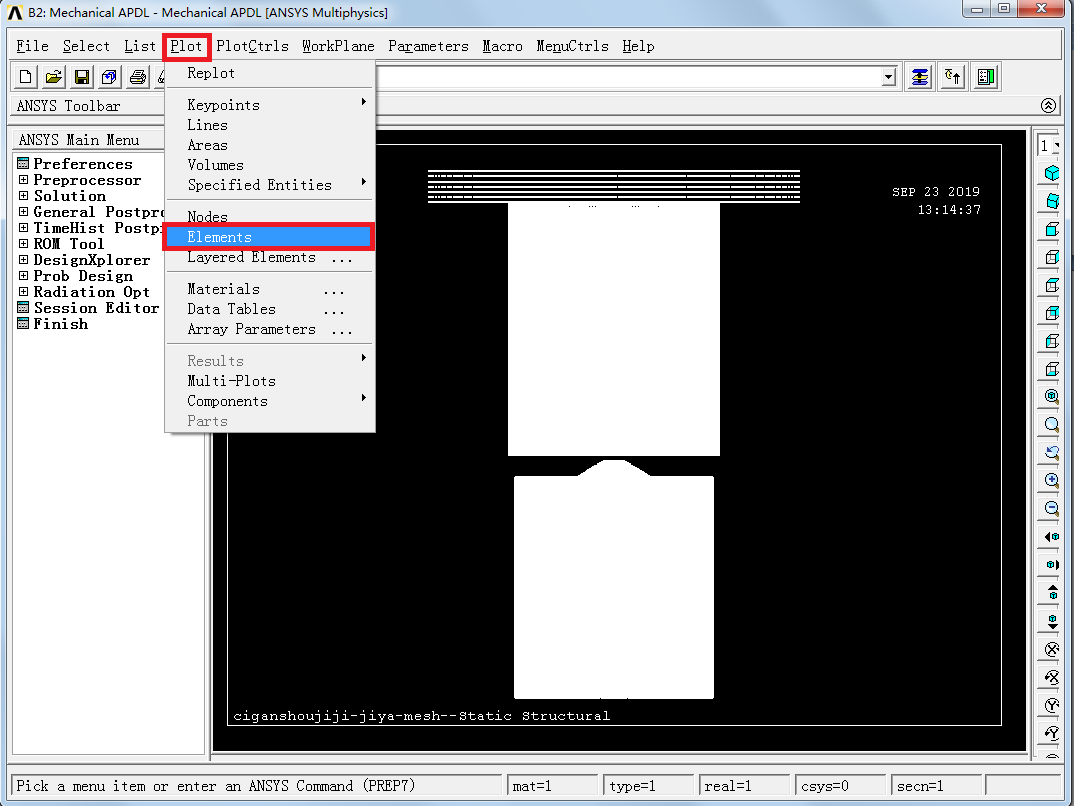The height and width of the screenshot is (806, 1074).
Task: Activate the Box Zoom magnifier icon
Action: click(x=1051, y=425)
